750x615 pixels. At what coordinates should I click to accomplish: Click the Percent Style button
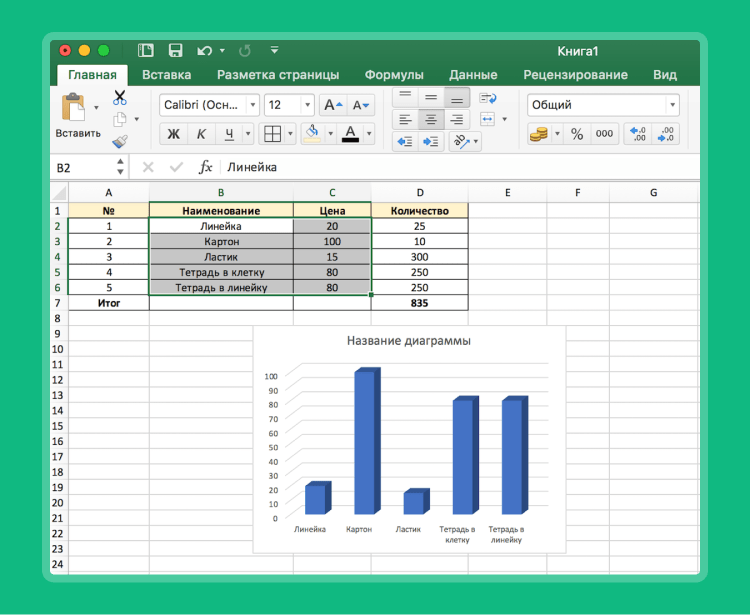pos(577,134)
